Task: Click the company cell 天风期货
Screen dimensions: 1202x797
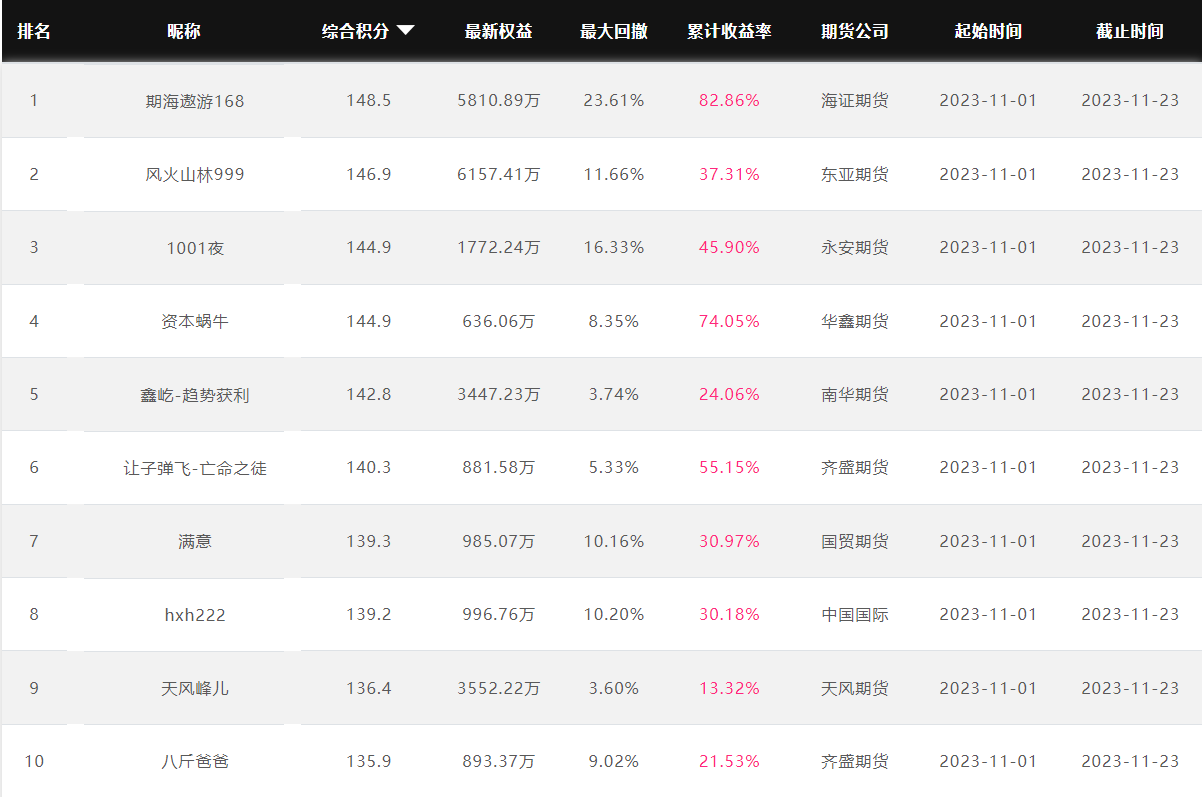Action: click(x=855, y=688)
